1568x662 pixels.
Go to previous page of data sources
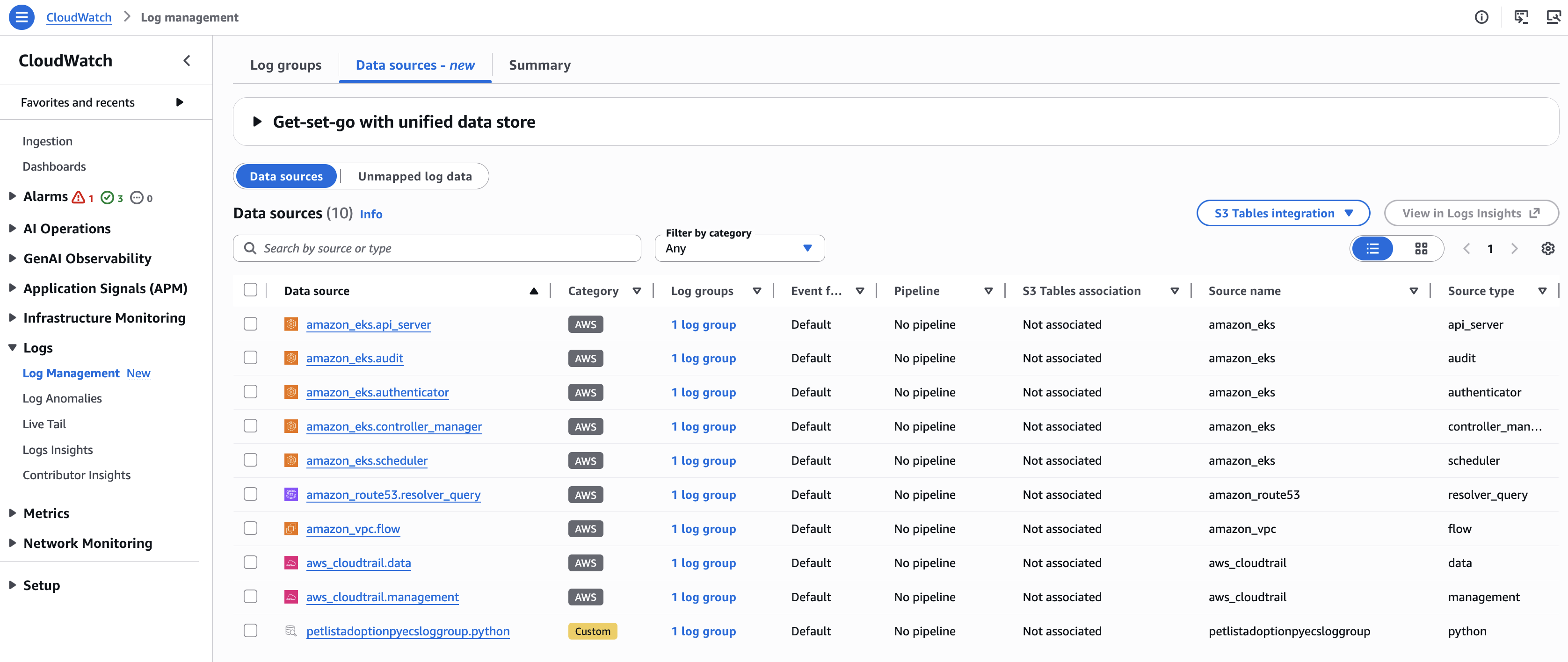click(1466, 248)
